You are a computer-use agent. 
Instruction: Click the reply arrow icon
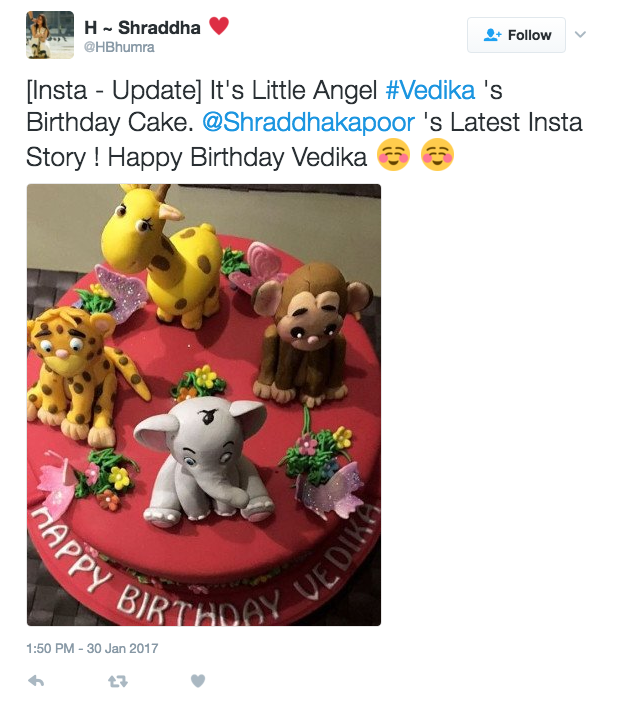coord(36,681)
